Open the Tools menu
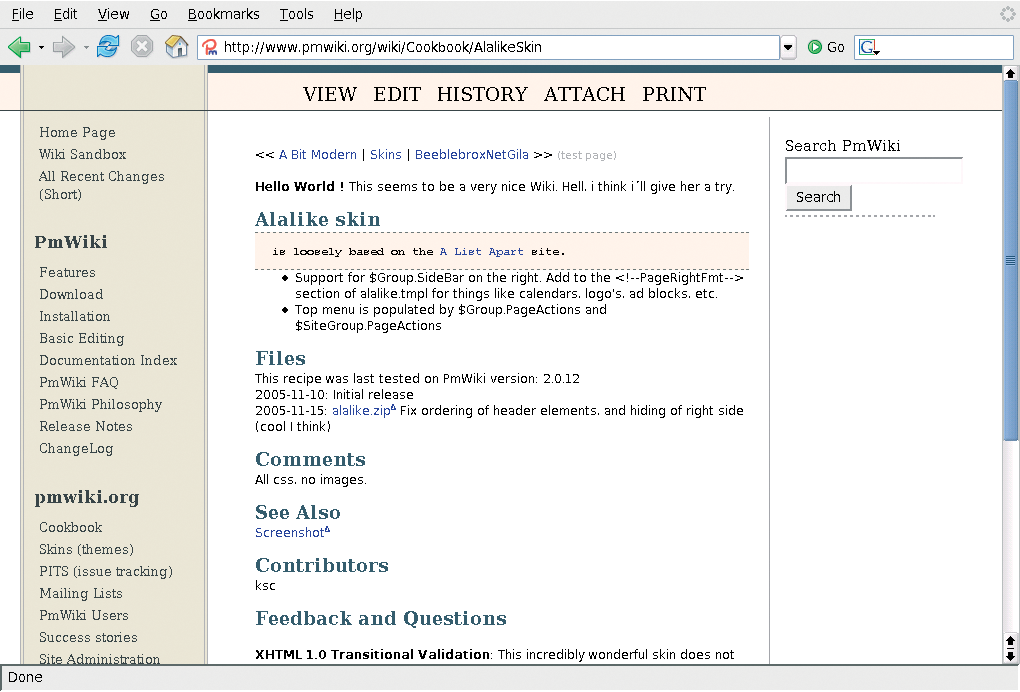1020x692 pixels. 296,14
